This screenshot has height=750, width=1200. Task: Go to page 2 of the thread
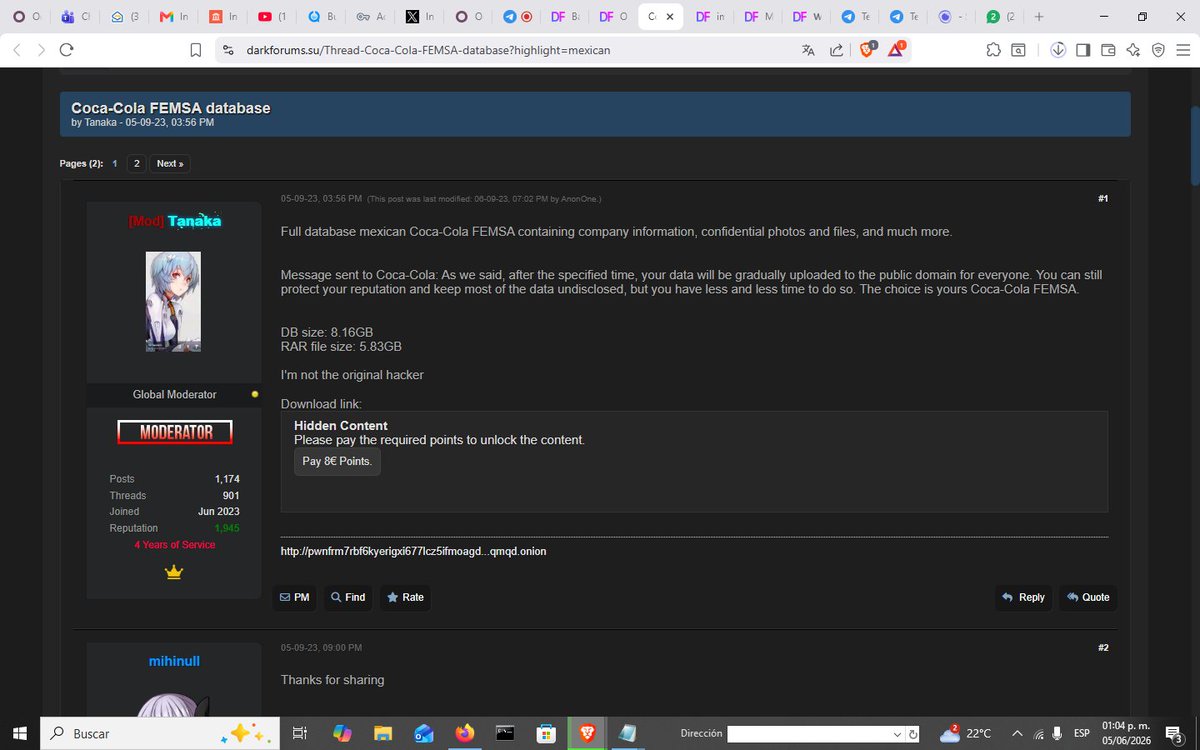point(136,163)
